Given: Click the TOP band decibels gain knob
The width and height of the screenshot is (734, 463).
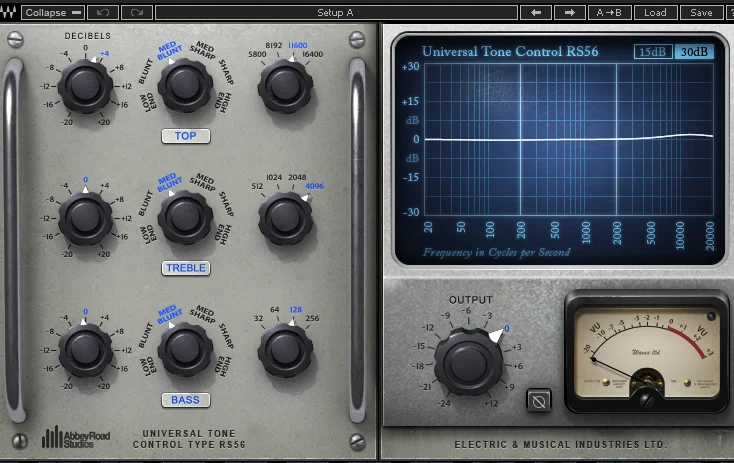Looking at the screenshot, I should coord(85,86).
